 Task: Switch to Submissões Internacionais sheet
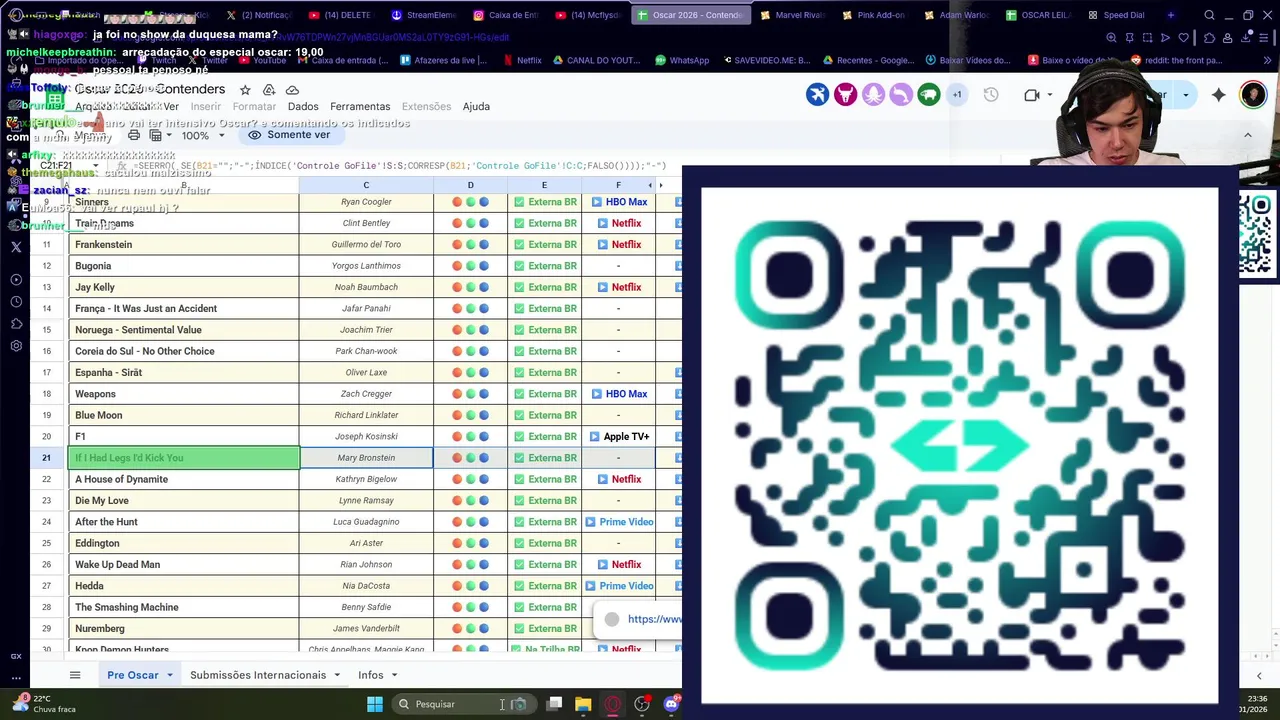coord(258,675)
